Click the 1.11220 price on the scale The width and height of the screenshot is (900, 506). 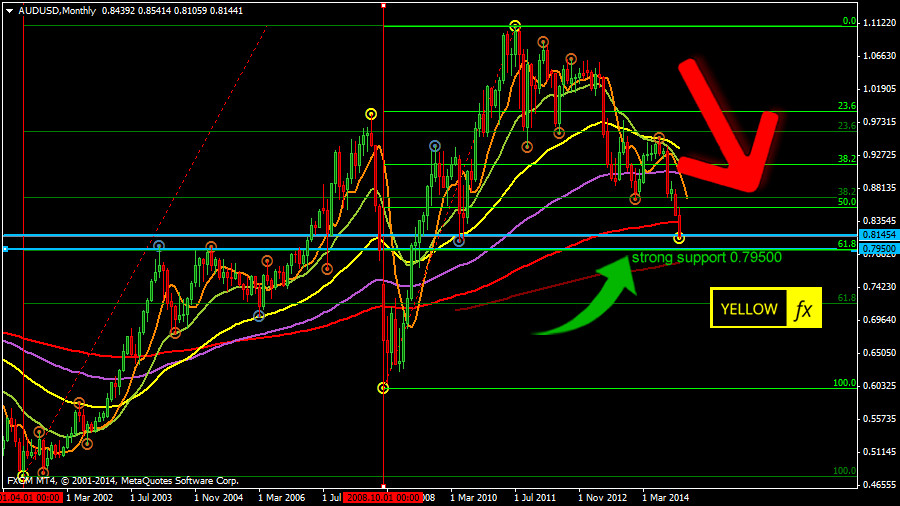pos(879,22)
